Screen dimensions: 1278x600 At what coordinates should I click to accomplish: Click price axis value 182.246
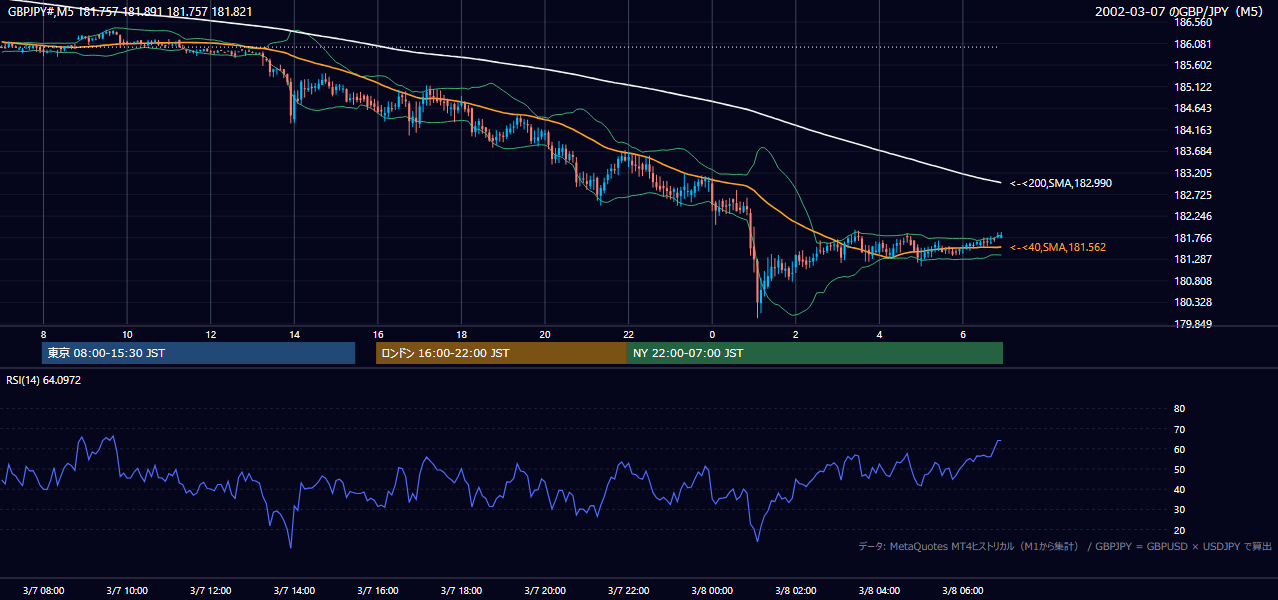[1192, 216]
